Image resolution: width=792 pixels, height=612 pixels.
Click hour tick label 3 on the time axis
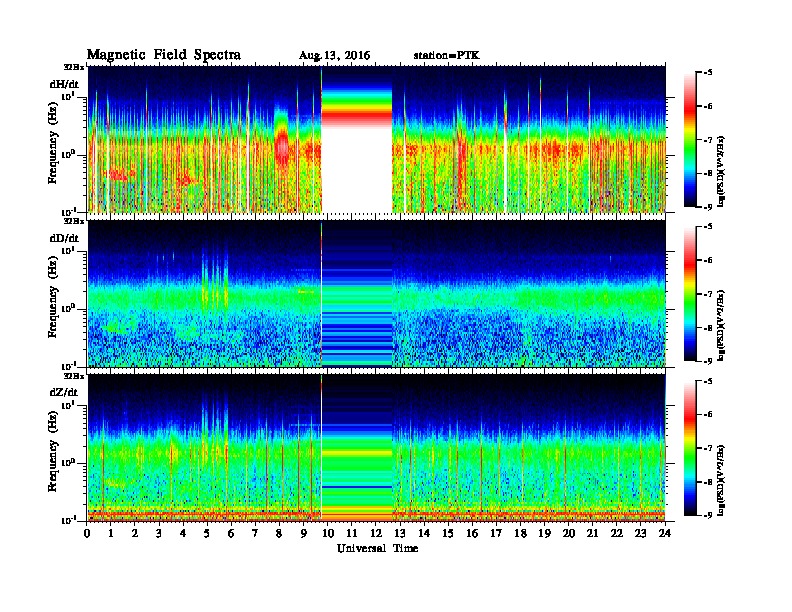tap(159, 534)
